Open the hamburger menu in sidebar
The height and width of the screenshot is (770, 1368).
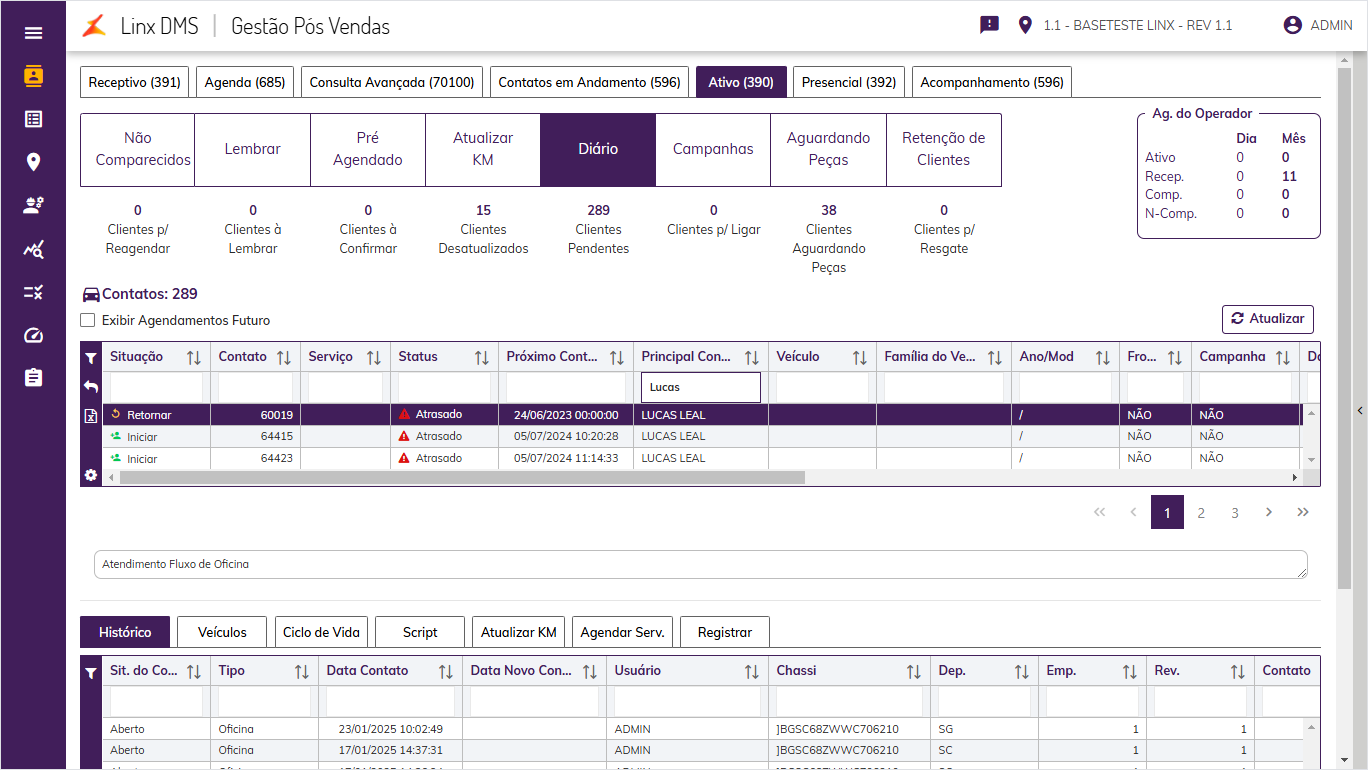tap(33, 33)
